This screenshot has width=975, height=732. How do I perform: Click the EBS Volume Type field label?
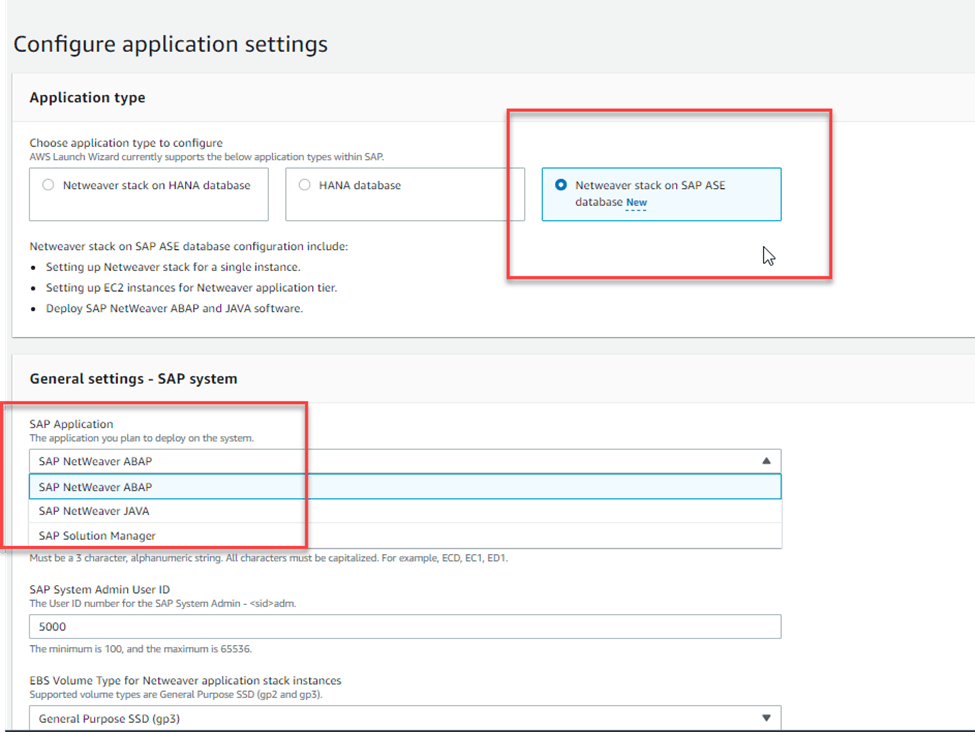pyautogui.click(x=185, y=680)
